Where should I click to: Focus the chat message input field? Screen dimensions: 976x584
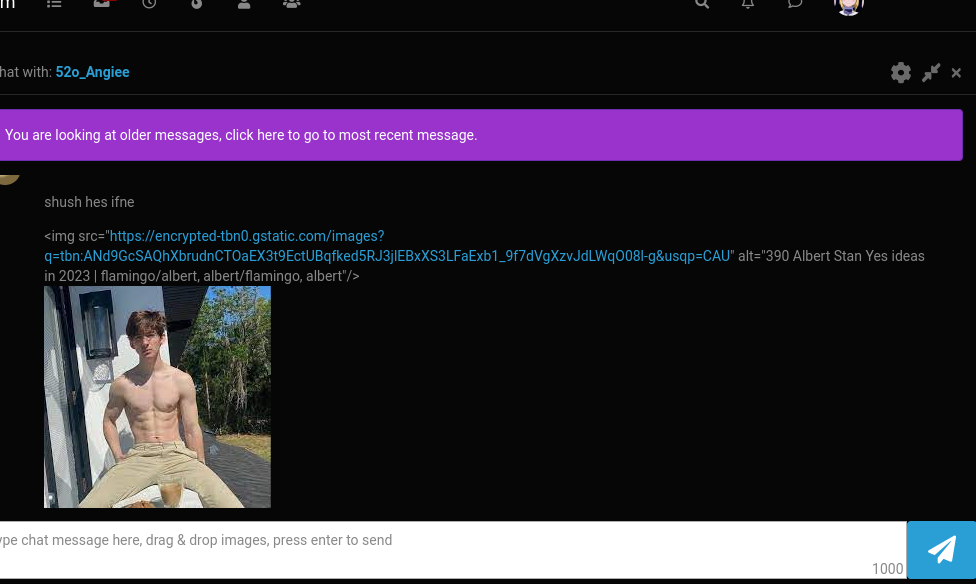point(453,550)
